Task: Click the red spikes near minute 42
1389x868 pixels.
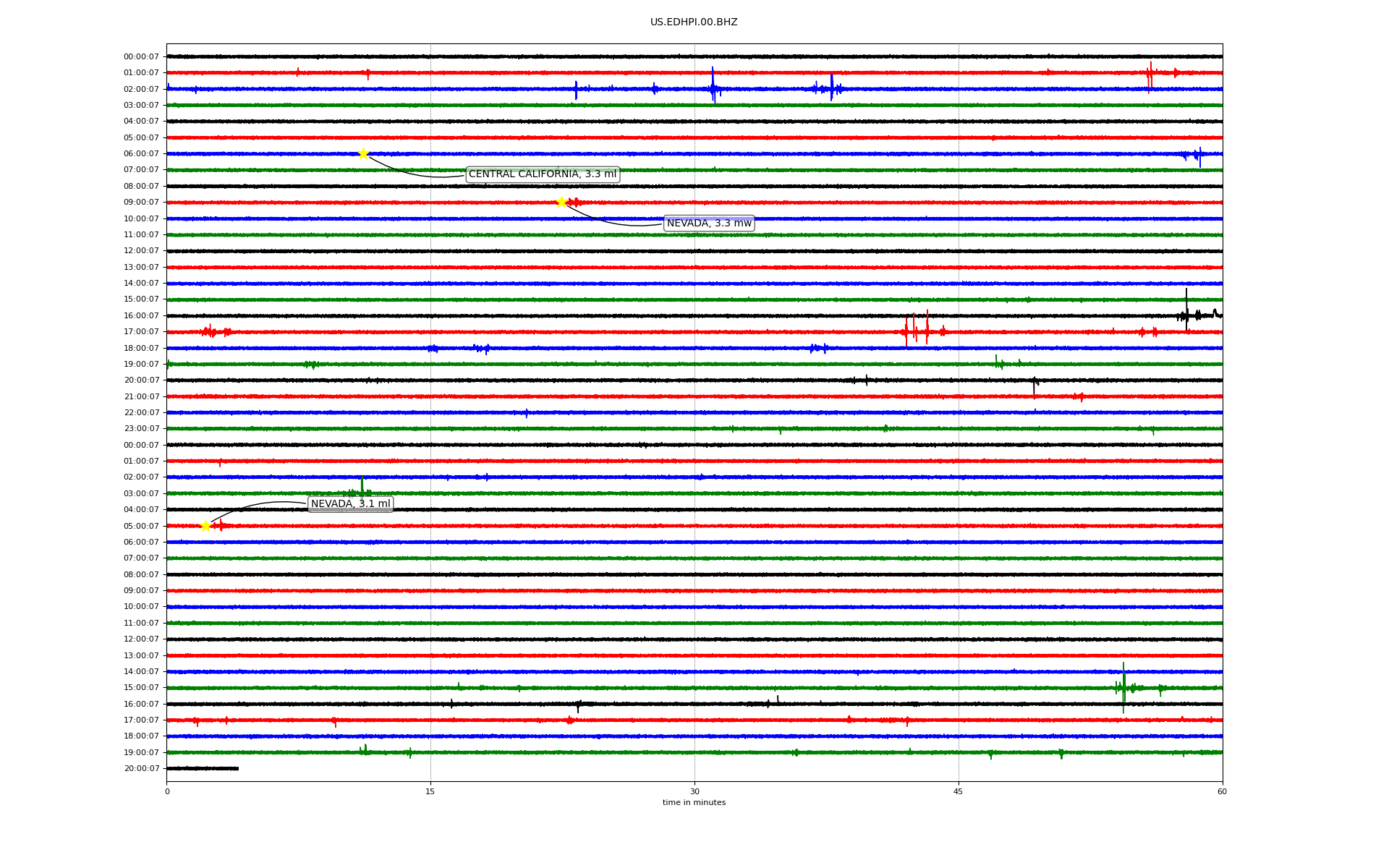Action: click(x=915, y=330)
